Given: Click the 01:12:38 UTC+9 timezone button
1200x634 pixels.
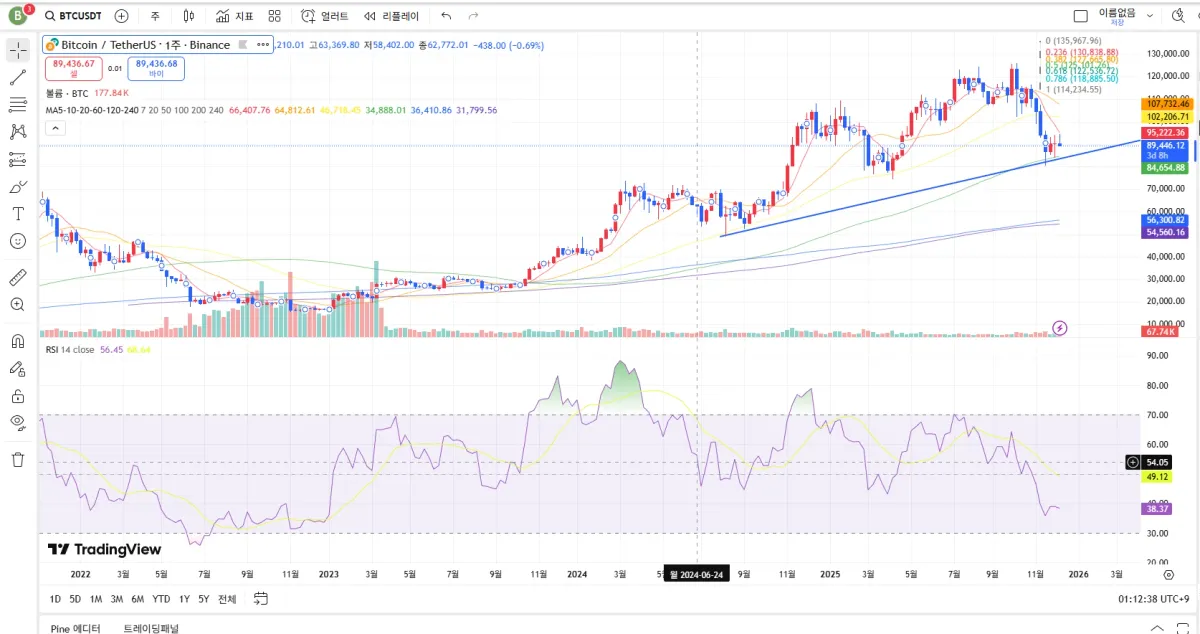Looking at the screenshot, I should coord(1153,599).
